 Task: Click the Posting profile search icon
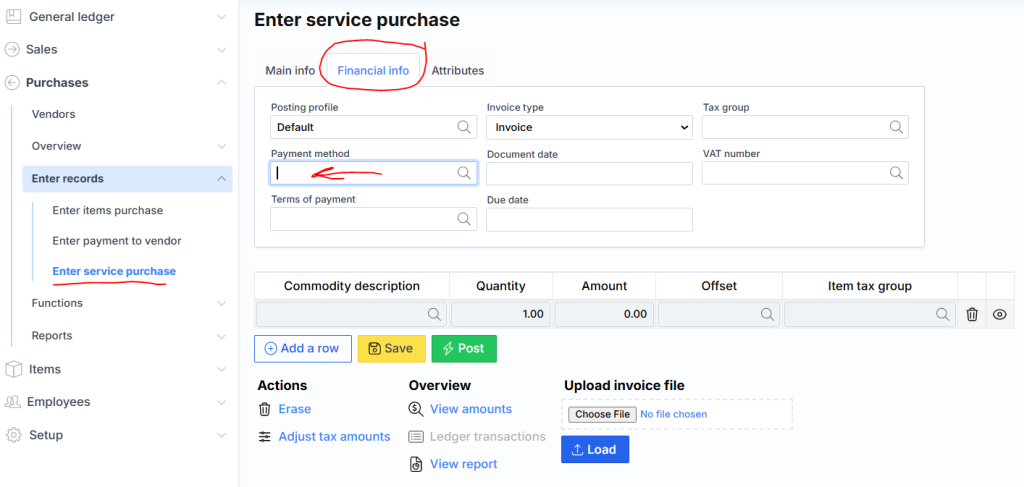point(464,128)
